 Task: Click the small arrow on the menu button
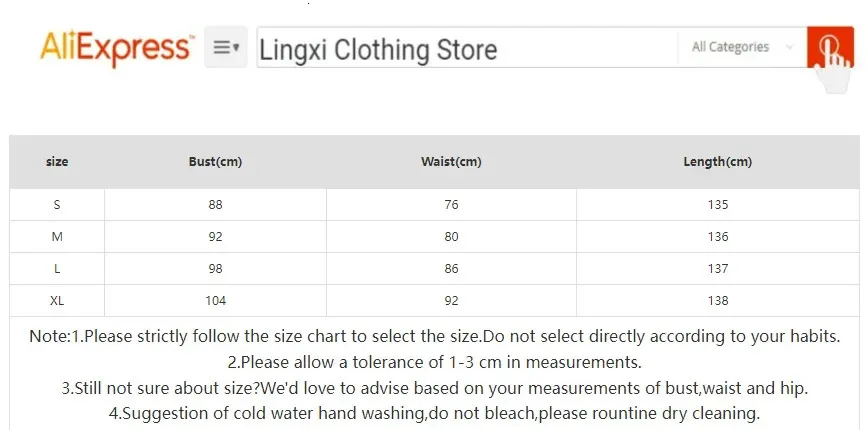[236, 48]
